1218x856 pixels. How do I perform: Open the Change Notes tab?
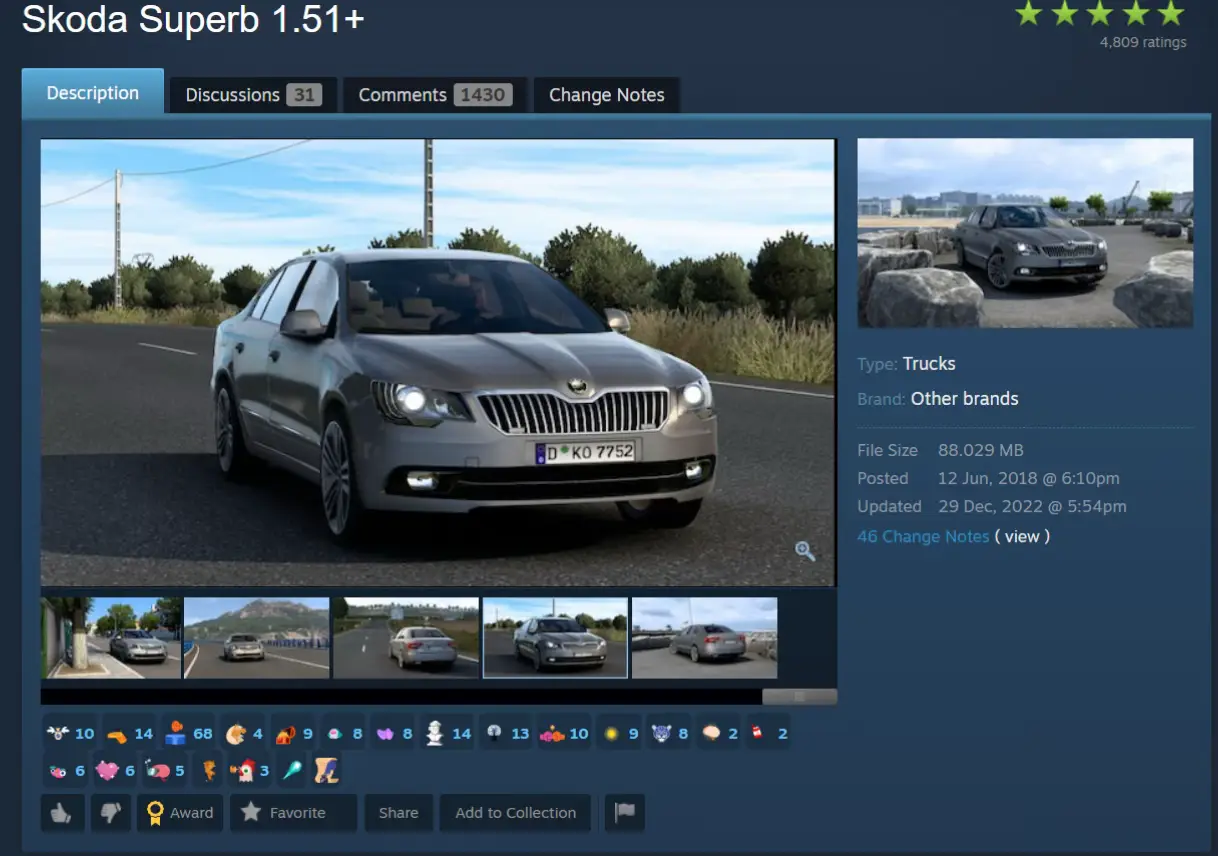[606, 95]
